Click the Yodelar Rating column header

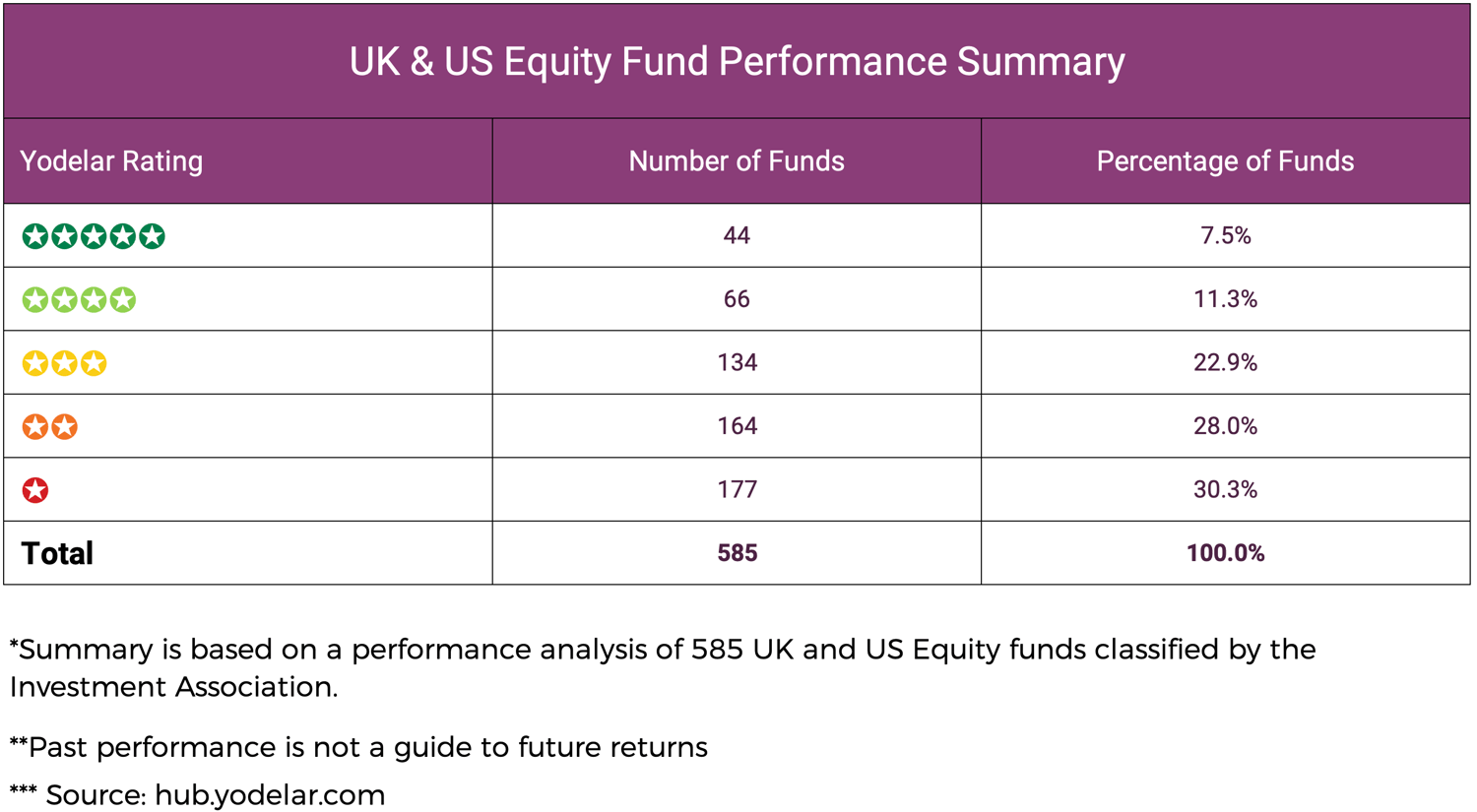click(111, 161)
